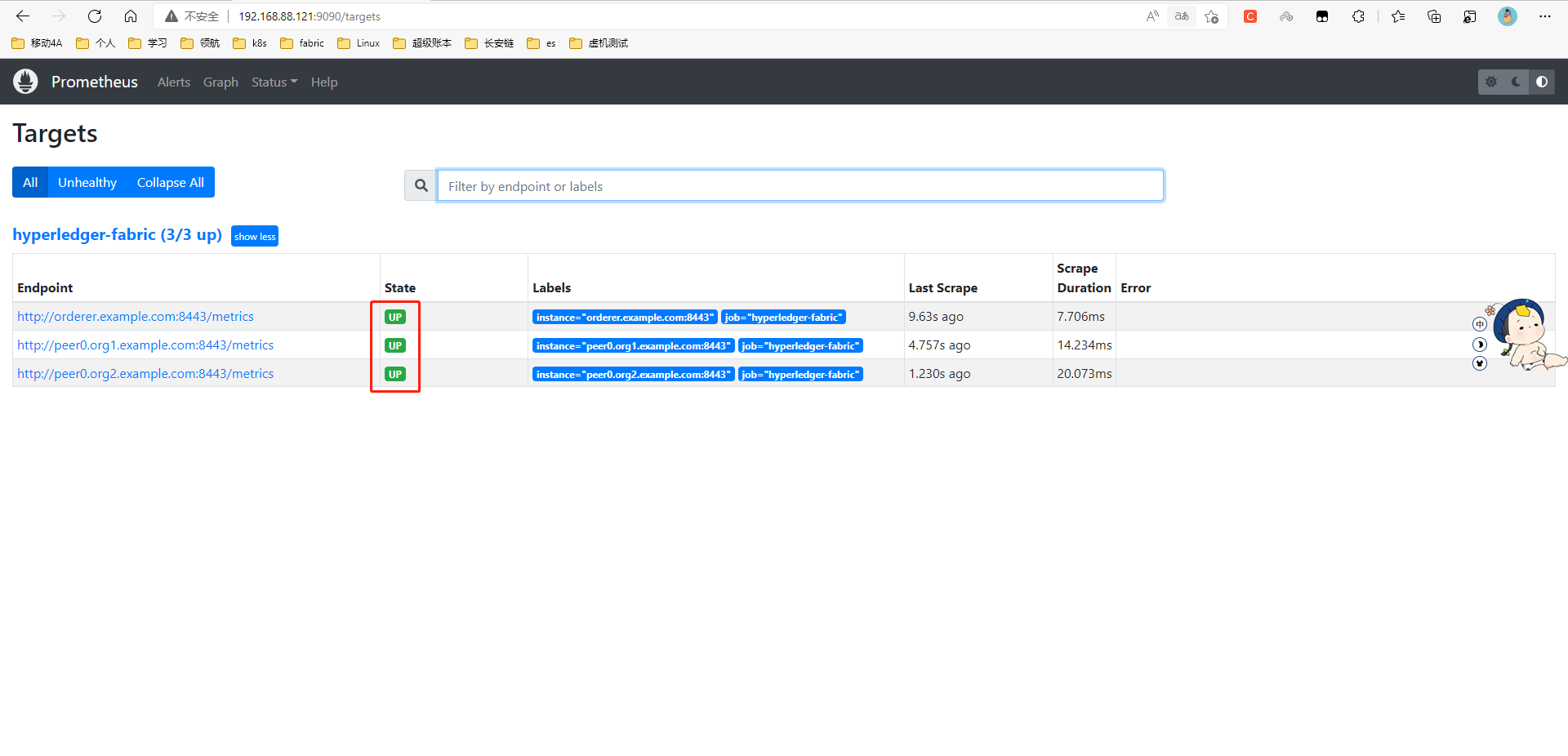Viewport: 1568px width, 756px height.
Task: Click UP state badge for orderer
Action: tap(395, 317)
